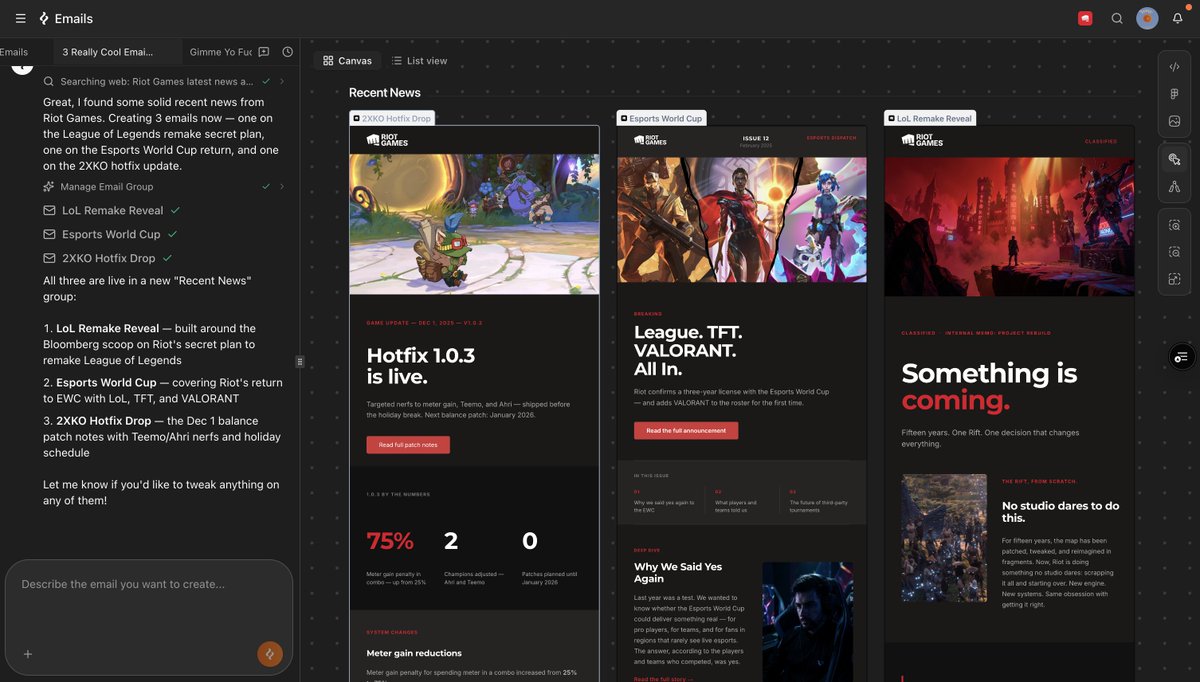Fit canvas to screen
Image resolution: width=1200 pixels, height=682 pixels.
click(1174, 279)
